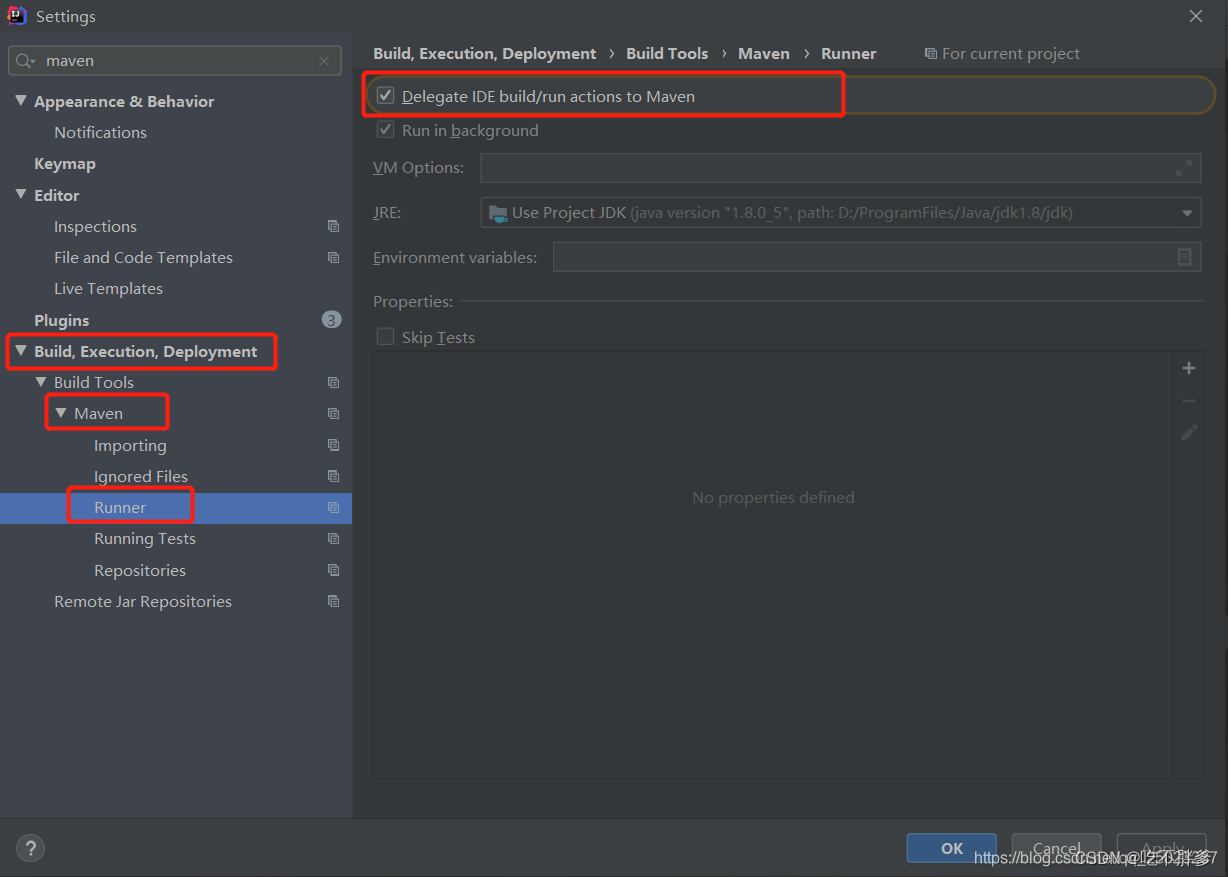Click Maven in the breadcrumb

[764, 54]
